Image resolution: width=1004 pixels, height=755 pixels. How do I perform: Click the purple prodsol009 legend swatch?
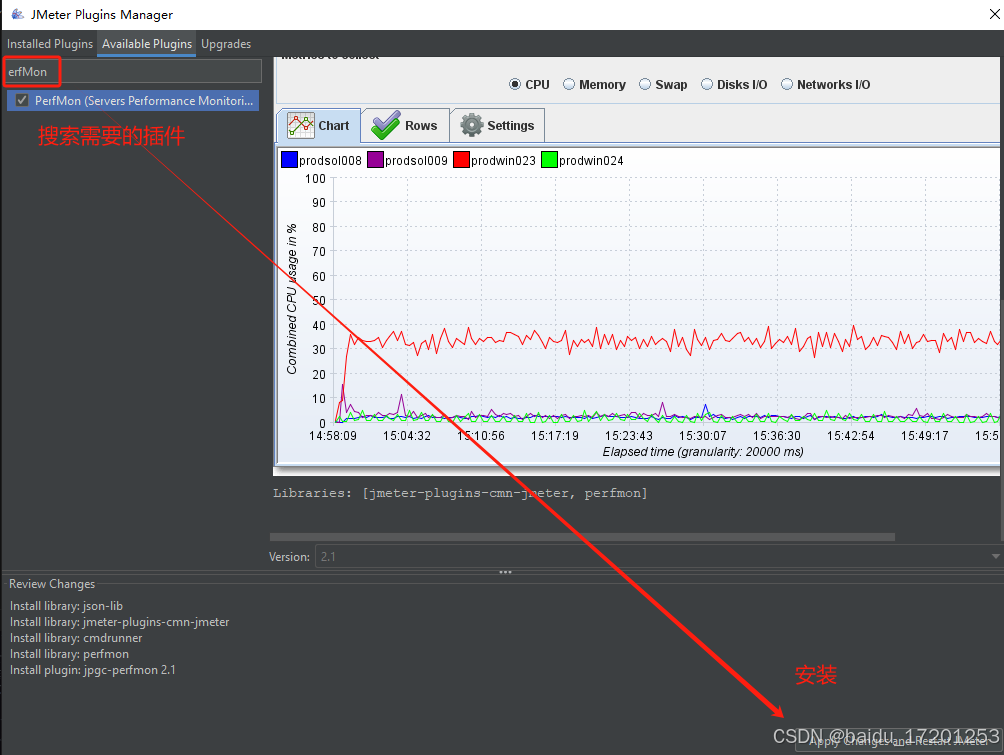(375, 160)
